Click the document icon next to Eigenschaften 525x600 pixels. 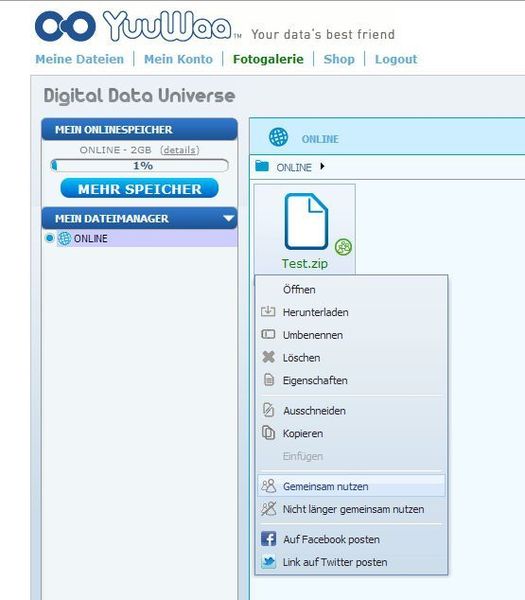point(269,380)
